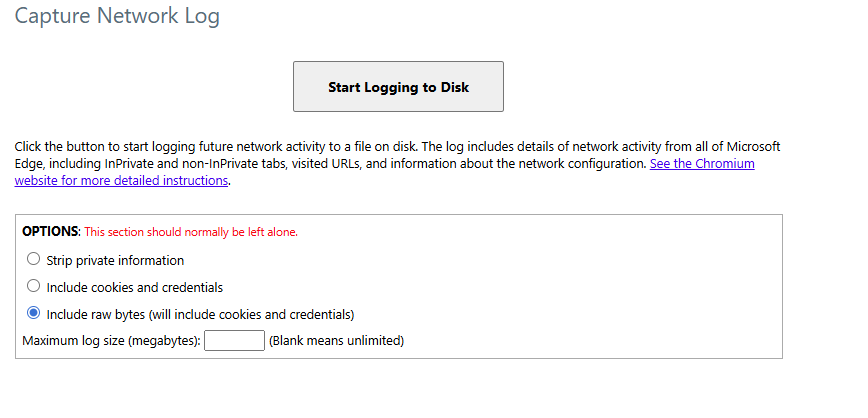Click the '(Blank means unlimited)' hint text

click(337, 340)
